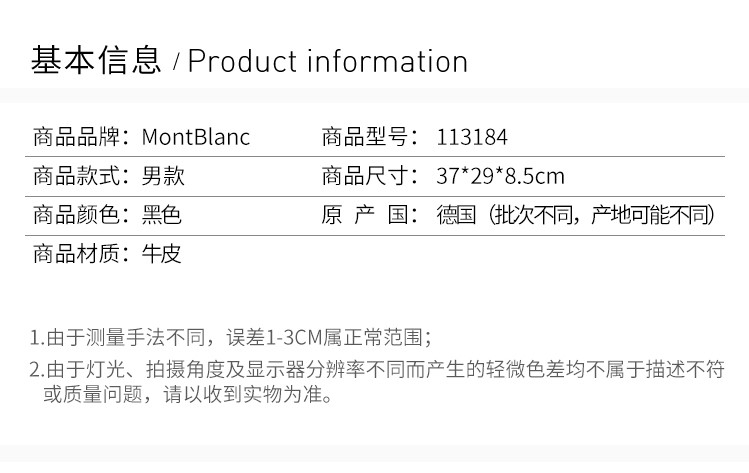Screen dimensions: 749x473
Task: Select the 牛皮 material value
Action: [x=163, y=254]
